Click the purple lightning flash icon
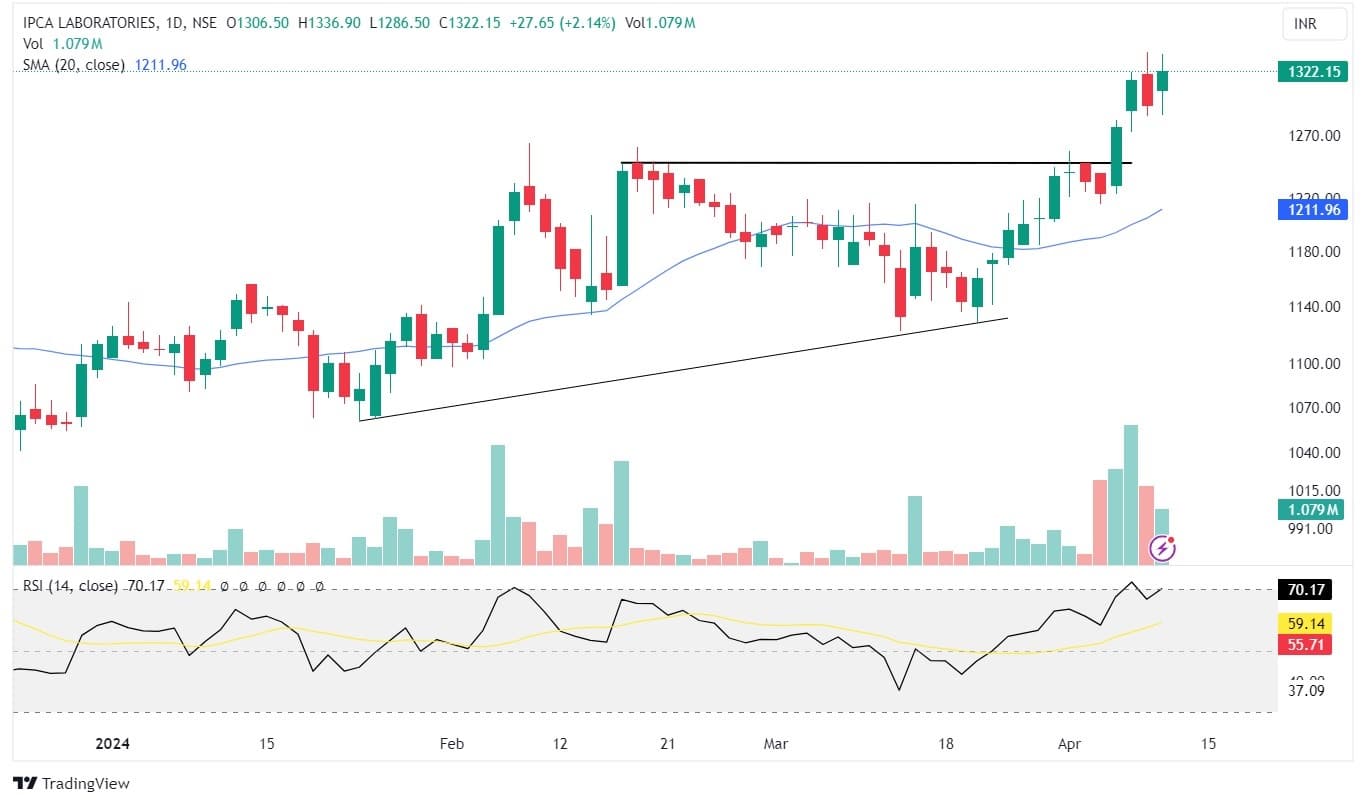1366x805 pixels. pos(1162,548)
